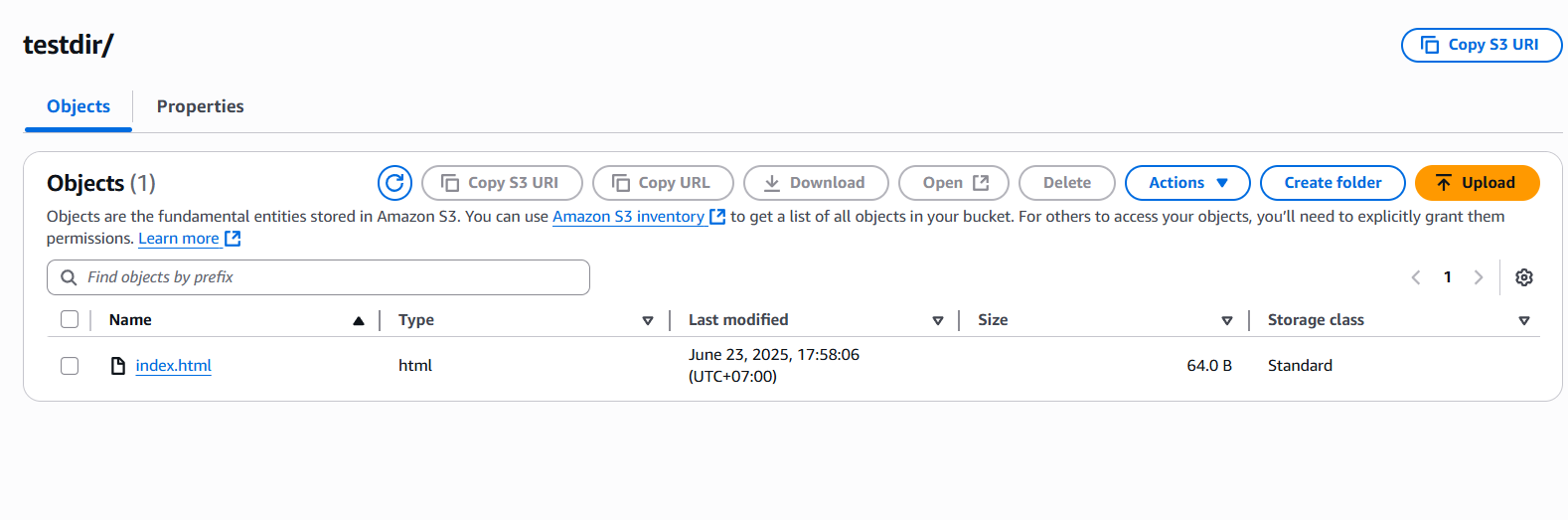Sort by the Name column arrow
The height and width of the screenshot is (520, 1568).
(x=359, y=320)
